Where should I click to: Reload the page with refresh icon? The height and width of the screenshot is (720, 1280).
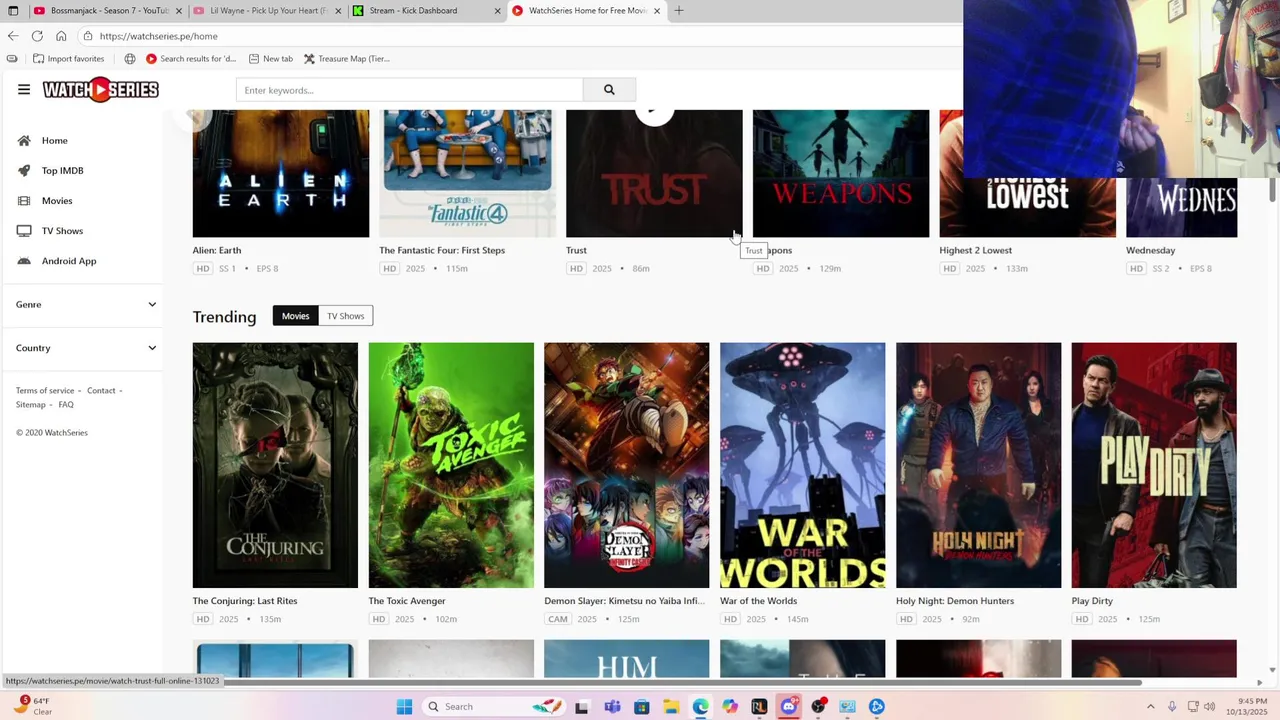[x=37, y=36]
